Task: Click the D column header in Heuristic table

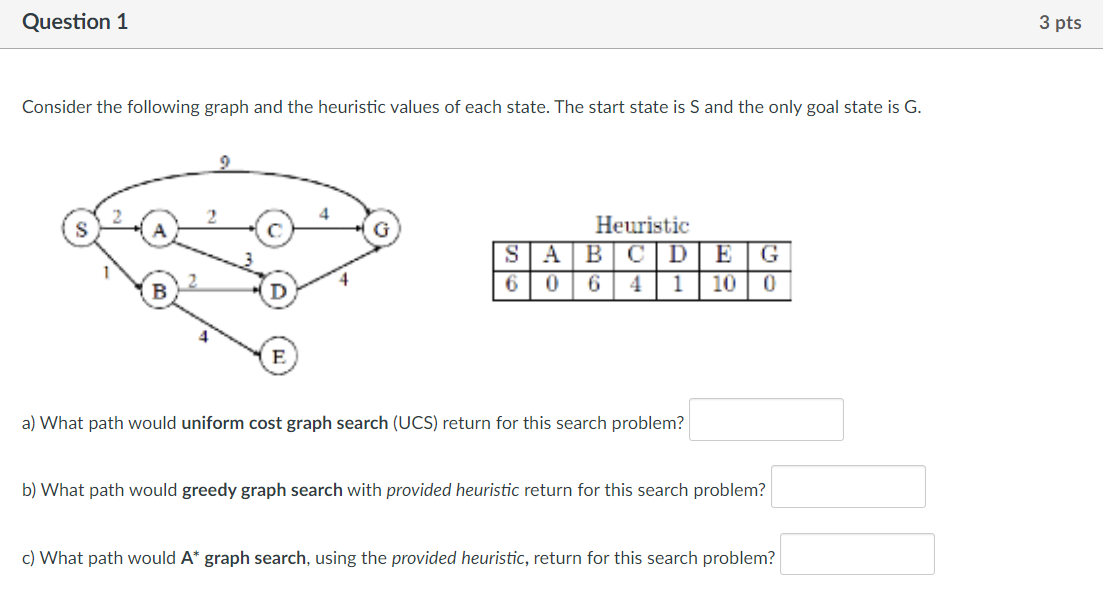Action: tap(677, 255)
